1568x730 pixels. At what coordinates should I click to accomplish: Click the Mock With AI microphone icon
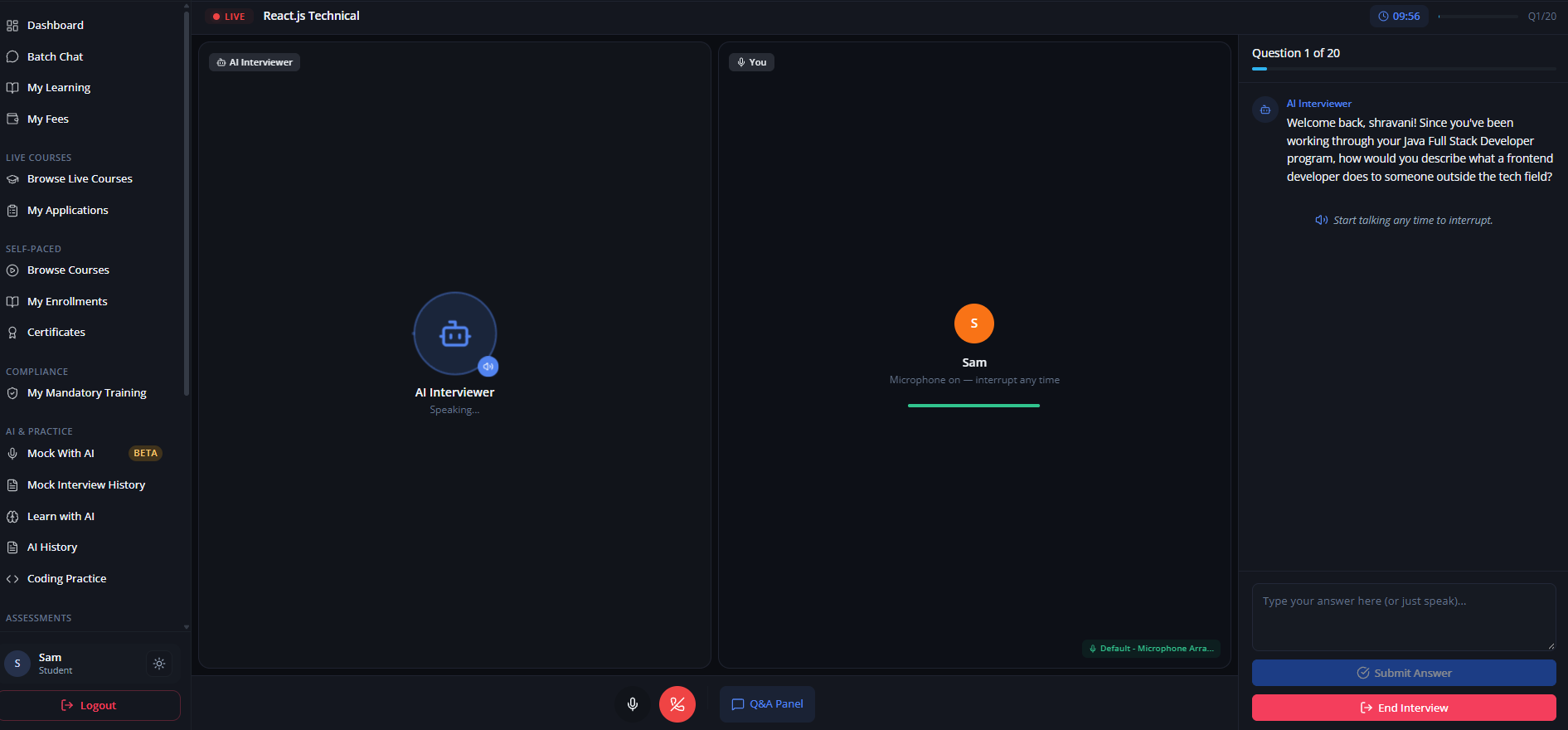click(x=12, y=454)
